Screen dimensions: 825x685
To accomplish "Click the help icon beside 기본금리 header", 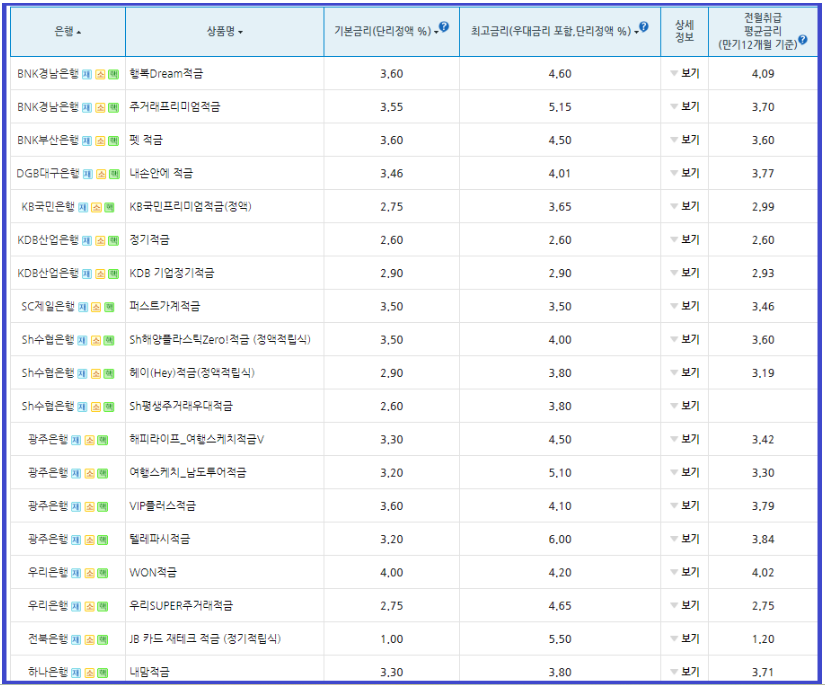I will (444, 27).
